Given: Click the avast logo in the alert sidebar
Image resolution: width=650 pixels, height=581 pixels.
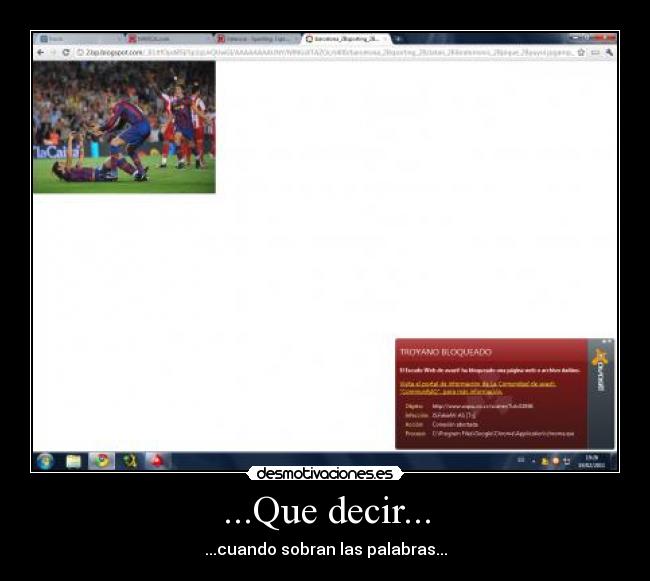Looking at the screenshot, I should (x=600, y=370).
